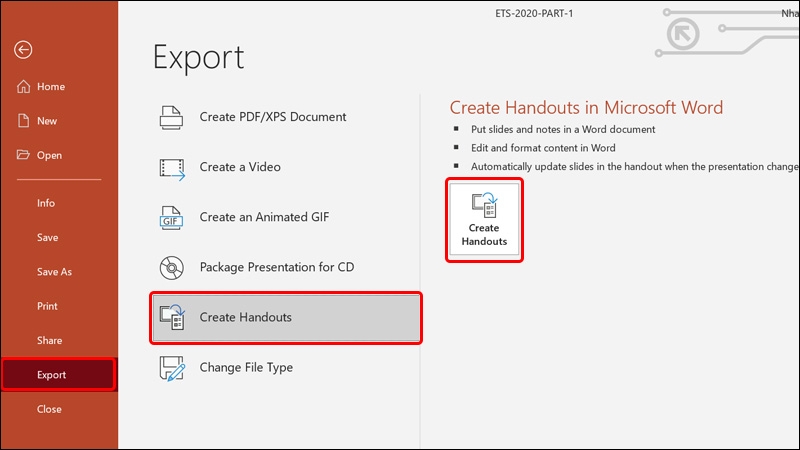Select Package Presentation for CD option
The image size is (800, 450).
click(x=277, y=267)
